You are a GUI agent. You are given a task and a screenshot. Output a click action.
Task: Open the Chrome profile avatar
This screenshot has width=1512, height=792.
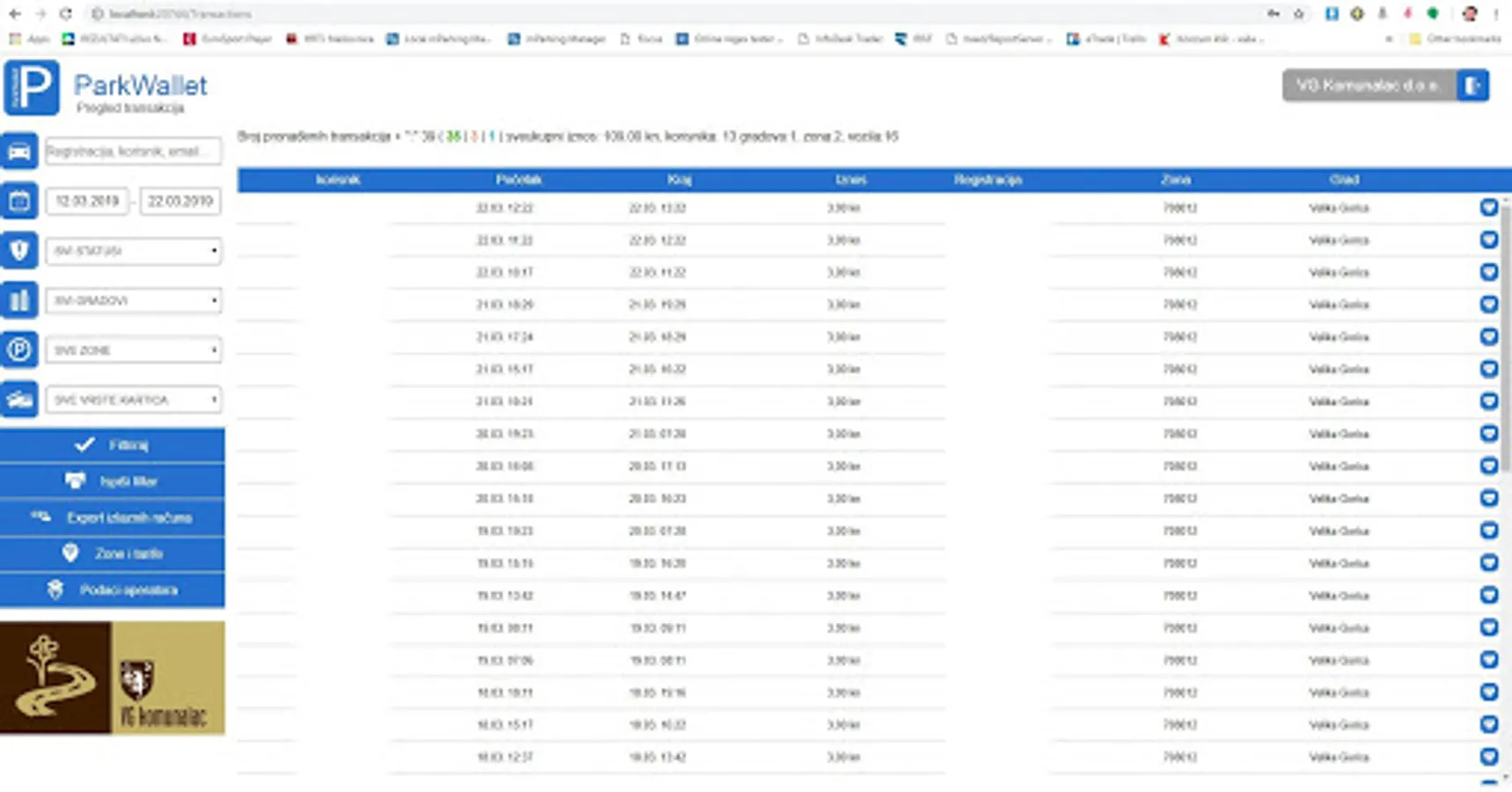pyautogui.click(x=1470, y=14)
